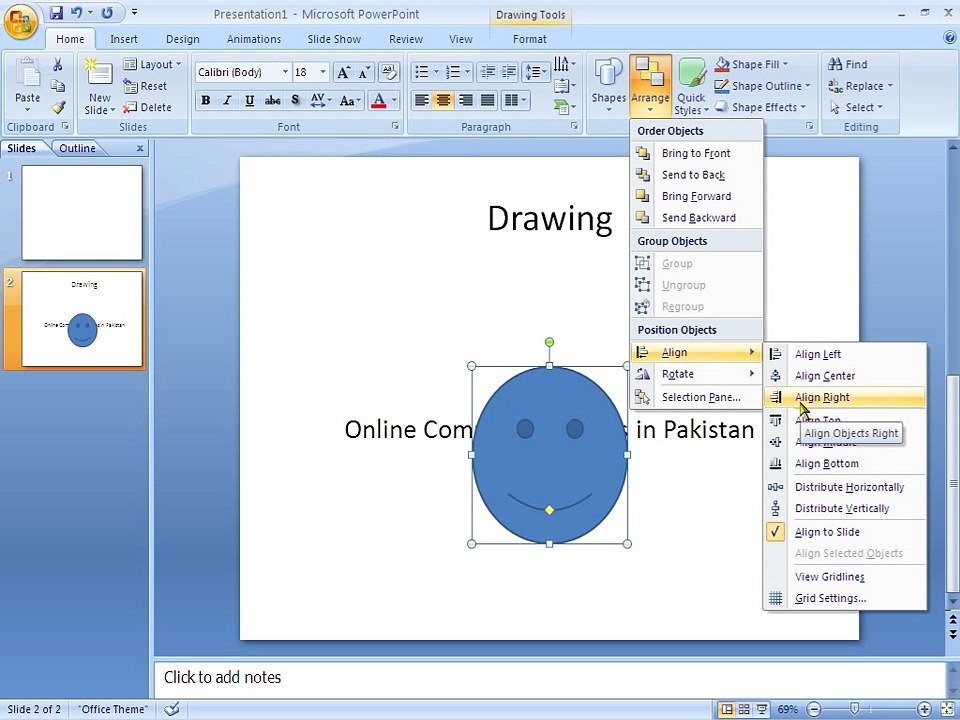Choose Bring to Front

697,153
